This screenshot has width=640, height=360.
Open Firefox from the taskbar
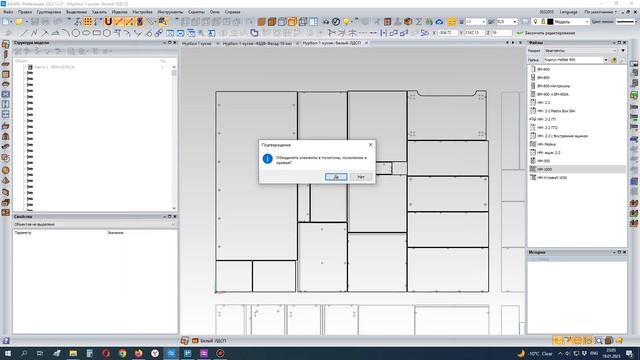(138, 353)
